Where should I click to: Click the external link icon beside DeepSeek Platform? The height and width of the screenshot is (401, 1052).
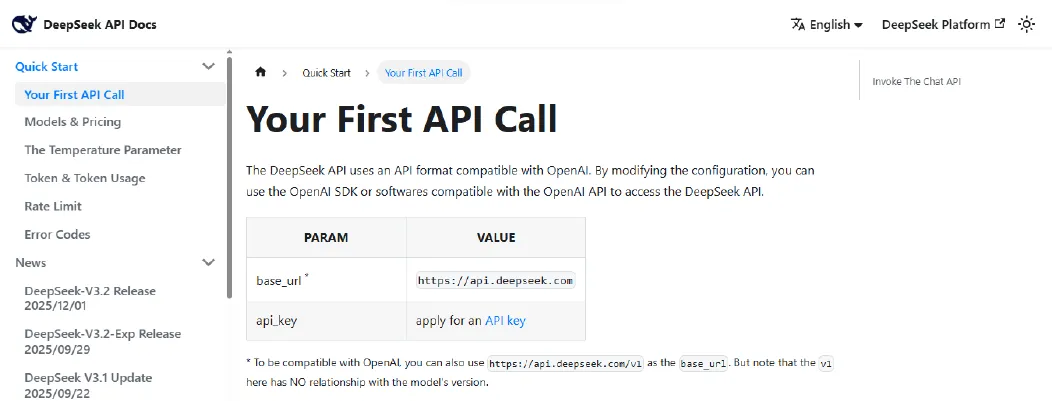tap(1000, 24)
